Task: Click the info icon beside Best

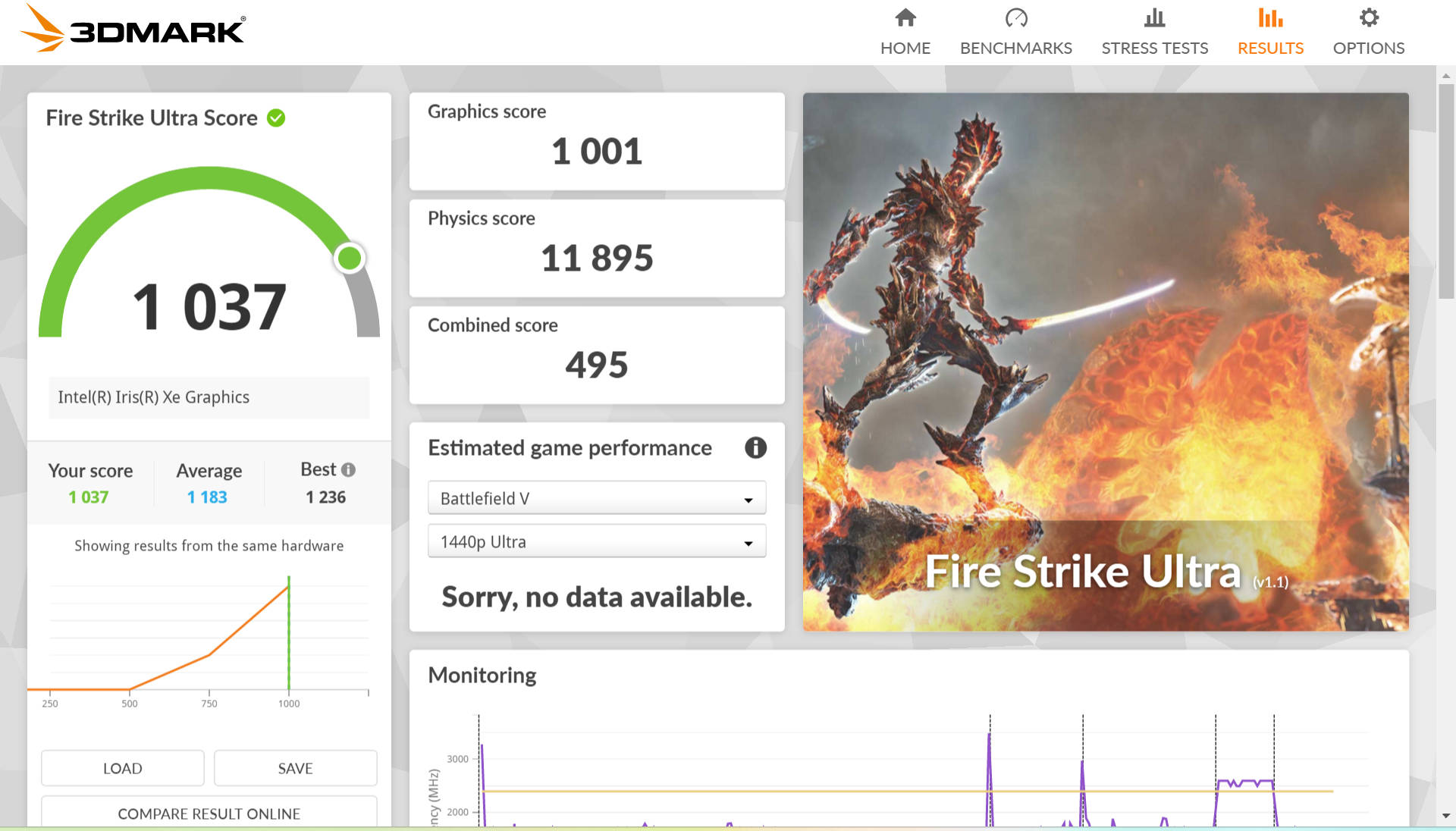Action: pos(348,469)
